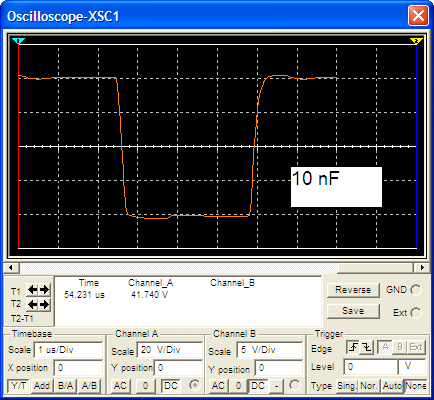This screenshot has height=400, width=434.
Task: Click Channel B Scale field 5 V/Div
Action: tap(270, 350)
